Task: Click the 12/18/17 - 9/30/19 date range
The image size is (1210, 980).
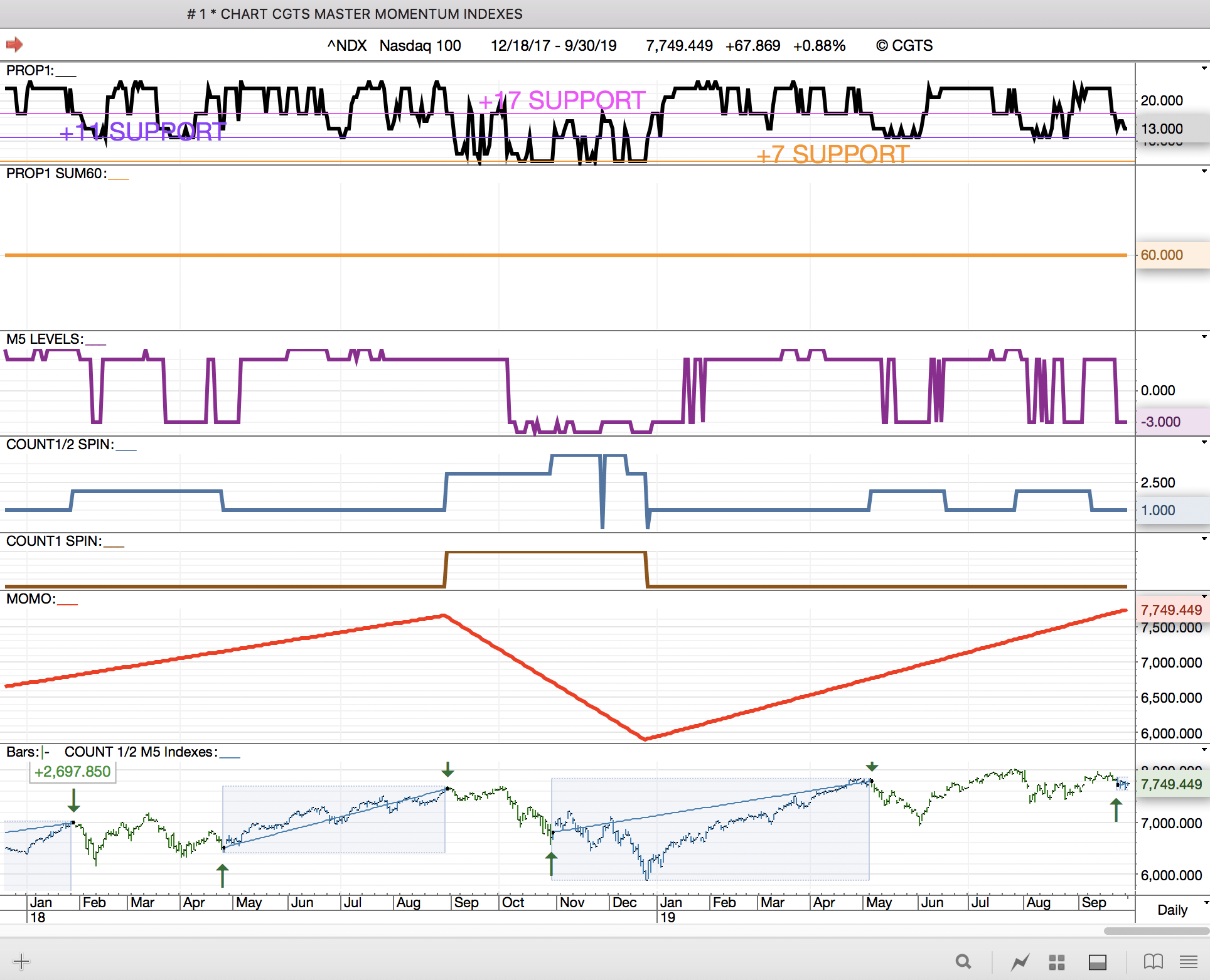Action: point(554,46)
